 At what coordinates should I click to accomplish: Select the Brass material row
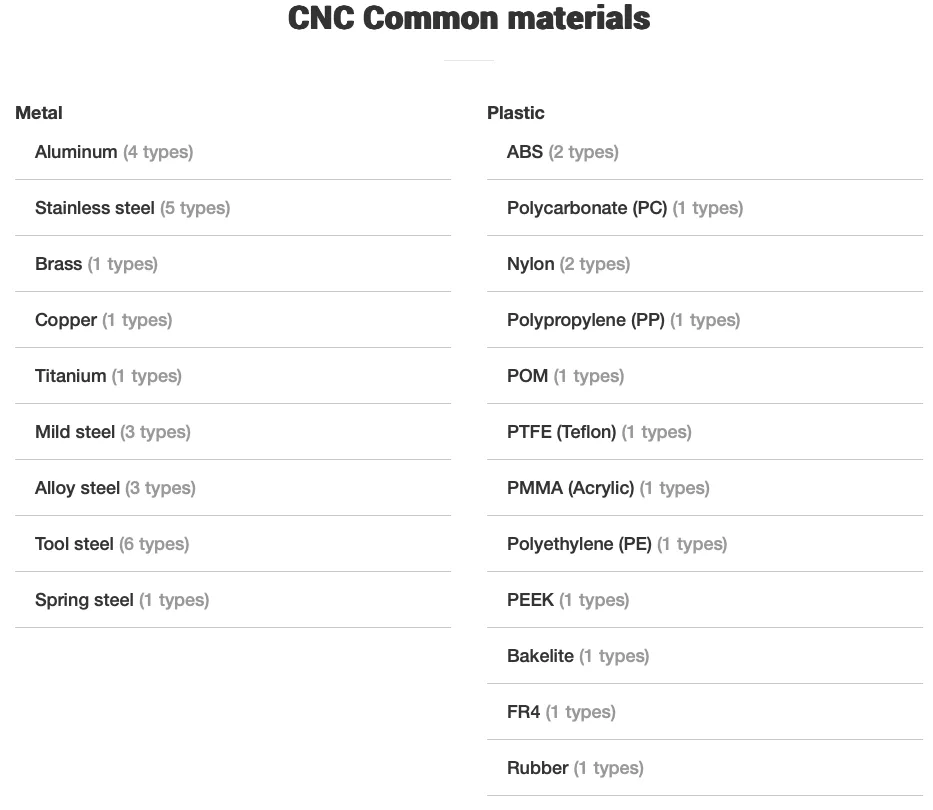[x=233, y=264]
